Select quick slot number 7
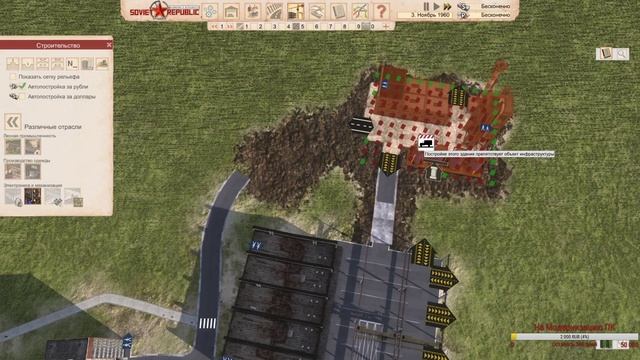640x360 pixels. point(331,27)
